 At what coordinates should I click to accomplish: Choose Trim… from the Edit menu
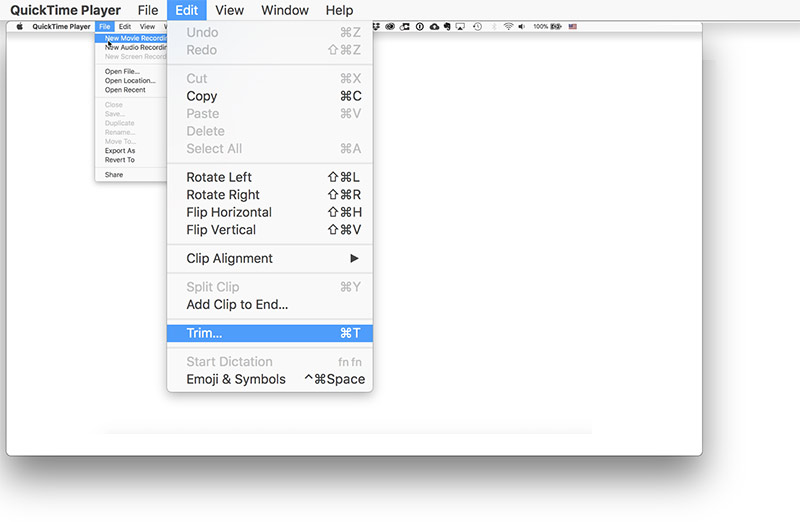pyautogui.click(x=270, y=333)
